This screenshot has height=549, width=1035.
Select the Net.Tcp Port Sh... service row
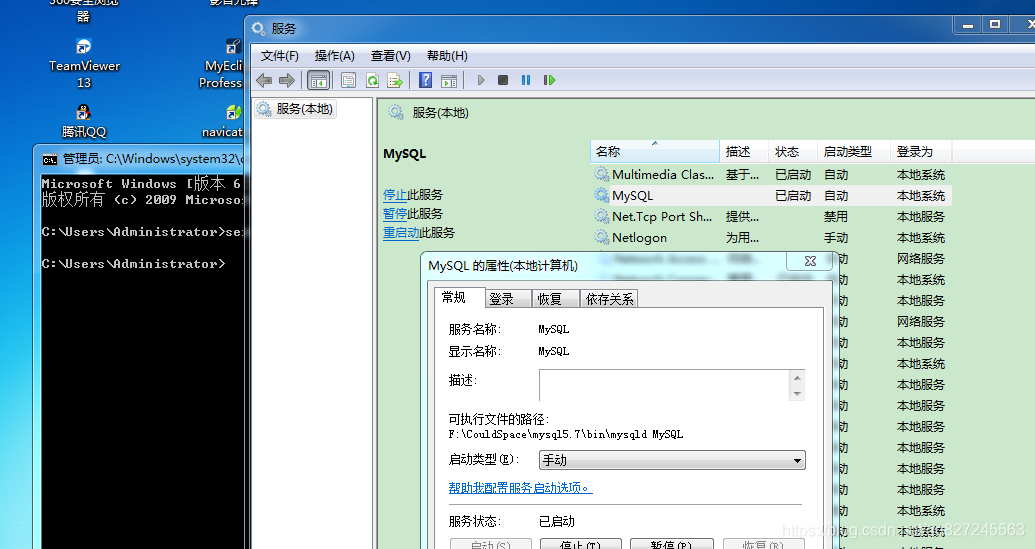point(771,216)
